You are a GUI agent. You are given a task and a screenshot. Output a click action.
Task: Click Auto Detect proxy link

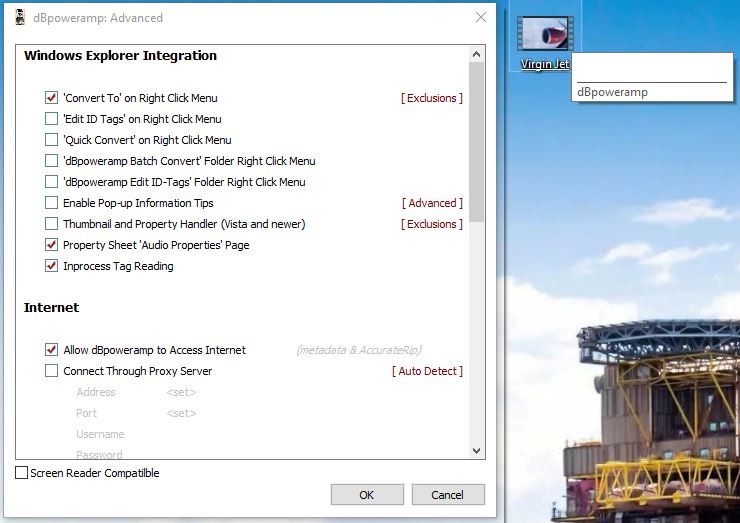click(x=427, y=371)
